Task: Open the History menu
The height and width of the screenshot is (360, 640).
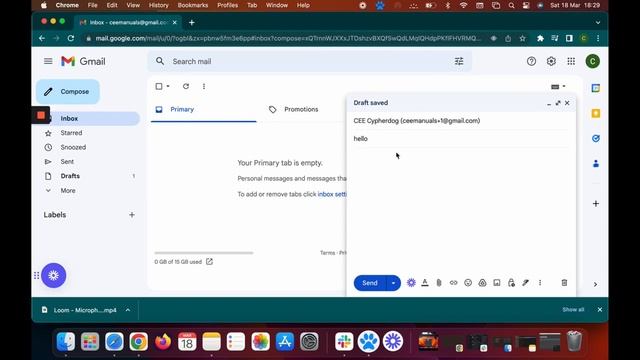Action: point(158,5)
